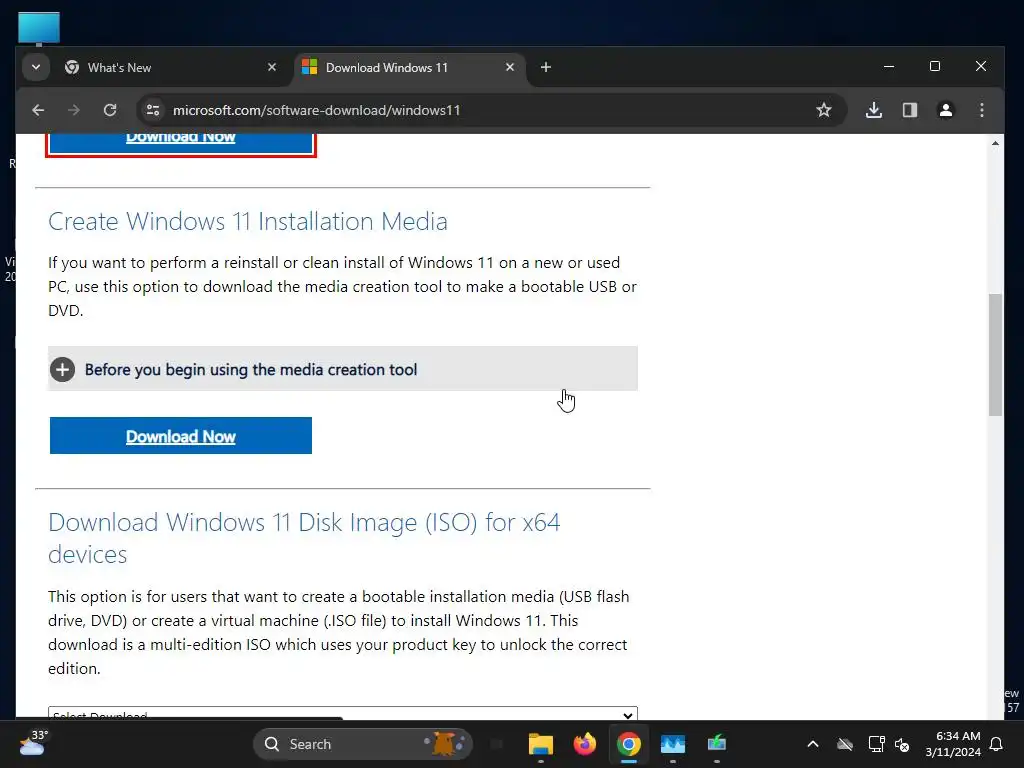Go back to the previous page
The image size is (1024, 768).
pos(39,110)
